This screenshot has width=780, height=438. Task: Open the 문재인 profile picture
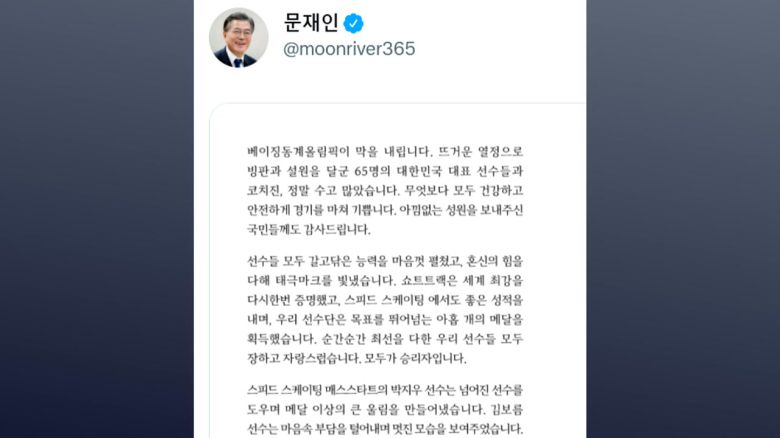click(238, 38)
